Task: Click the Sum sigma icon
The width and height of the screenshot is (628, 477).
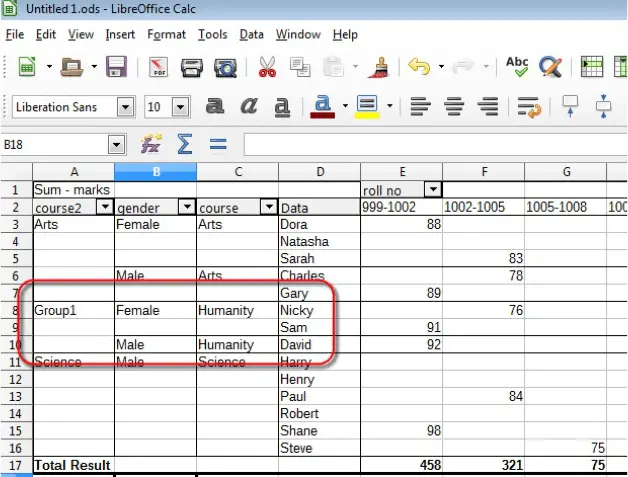Action: coord(184,144)
